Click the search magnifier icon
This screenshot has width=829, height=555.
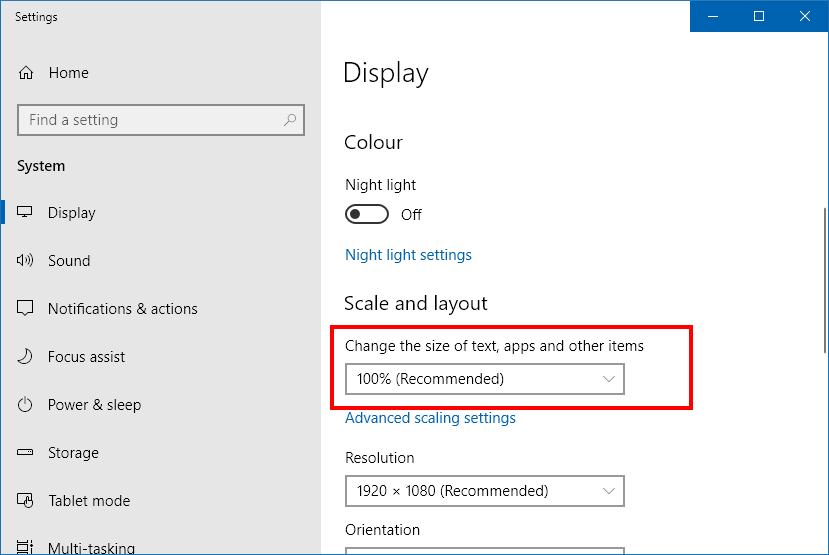pos(290,120)
